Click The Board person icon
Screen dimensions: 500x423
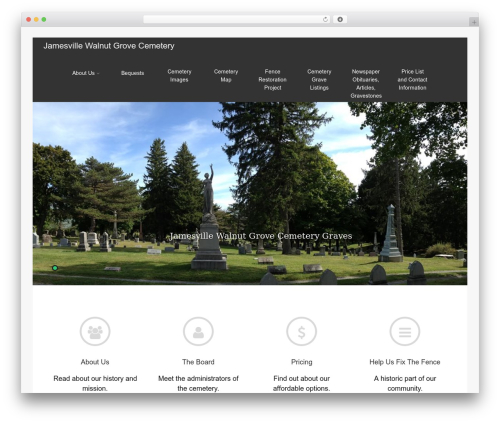(x=198, y=331)
